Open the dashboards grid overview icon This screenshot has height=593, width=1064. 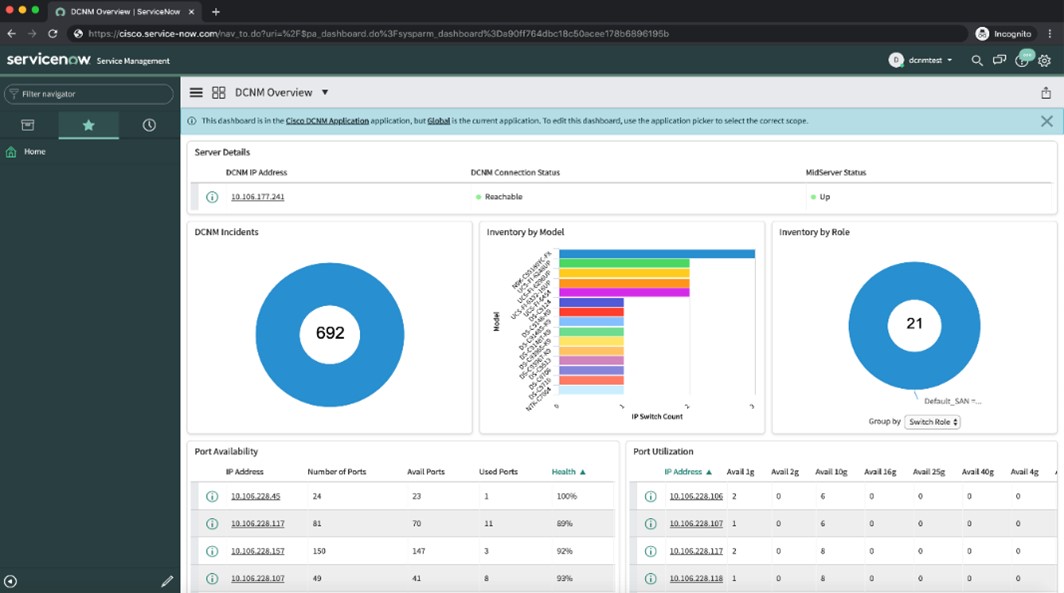tap(218, 93)
